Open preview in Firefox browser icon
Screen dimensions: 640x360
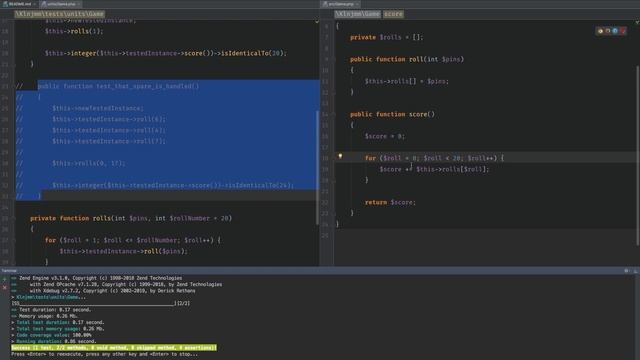(608, 31)
